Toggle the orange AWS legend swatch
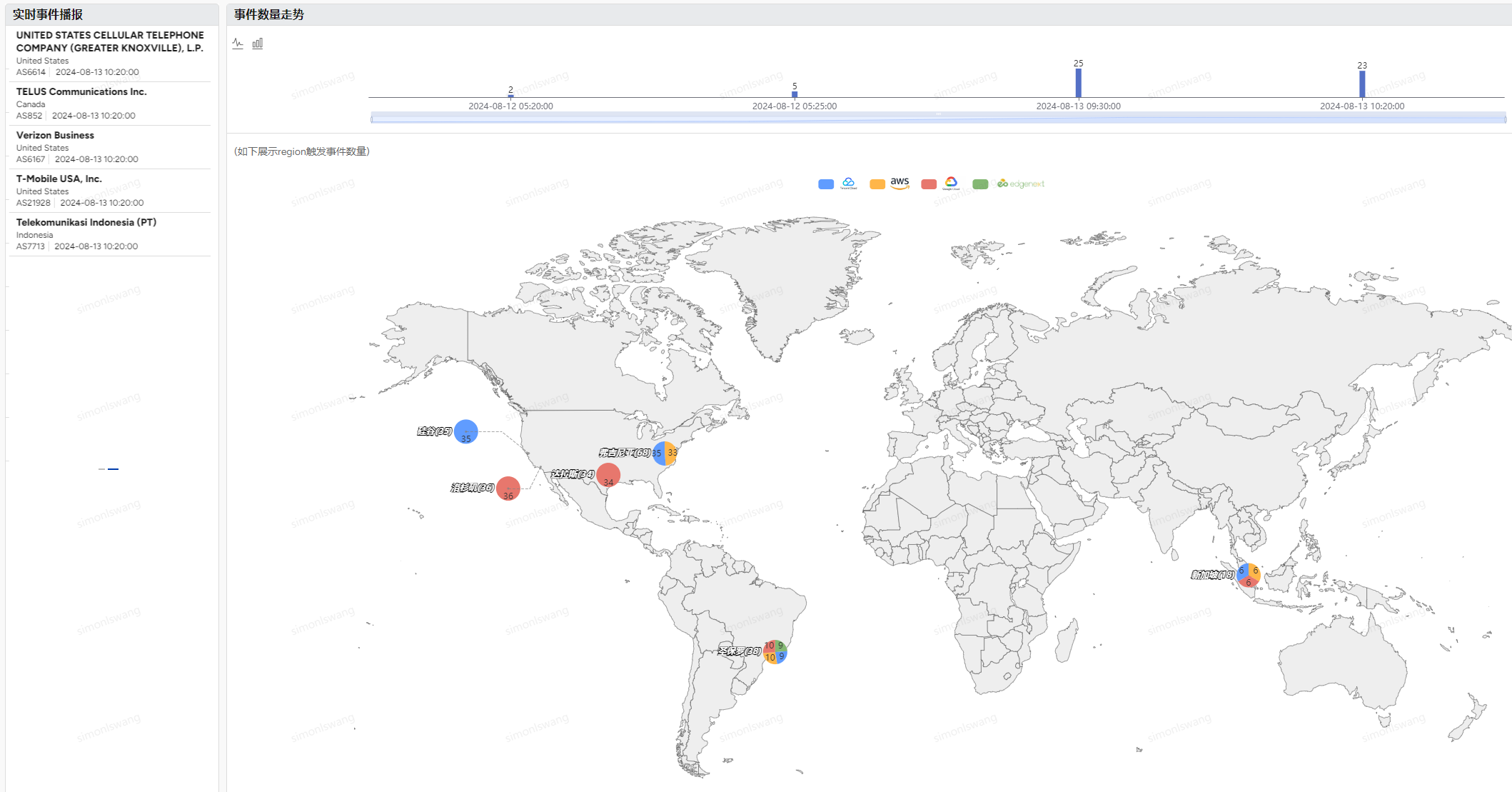The width and height of the screenshot is (1512, 792). [x=877, y=184]
